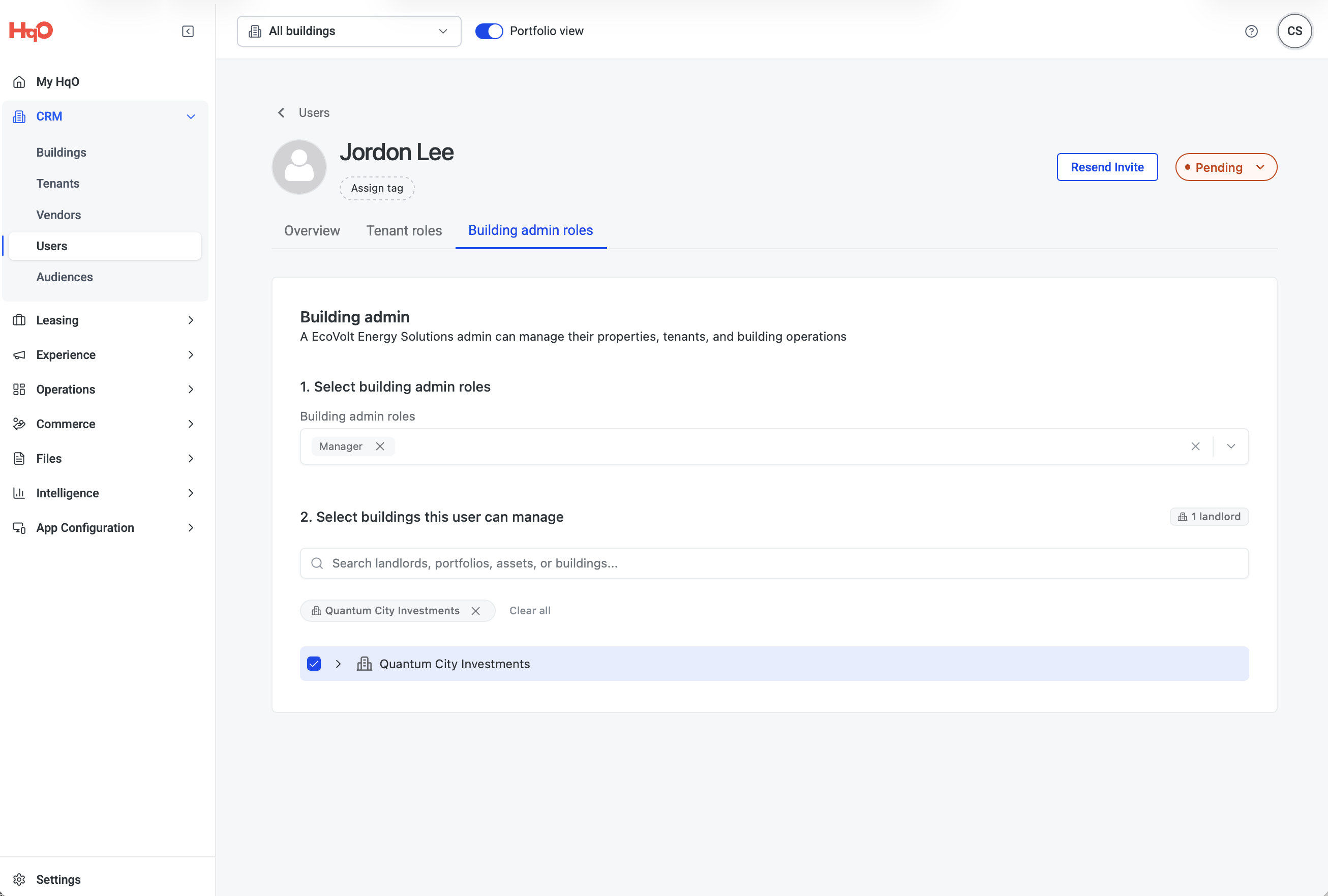
Task: Expand Quantum City Investments tree row
Action: click(338, 664)
